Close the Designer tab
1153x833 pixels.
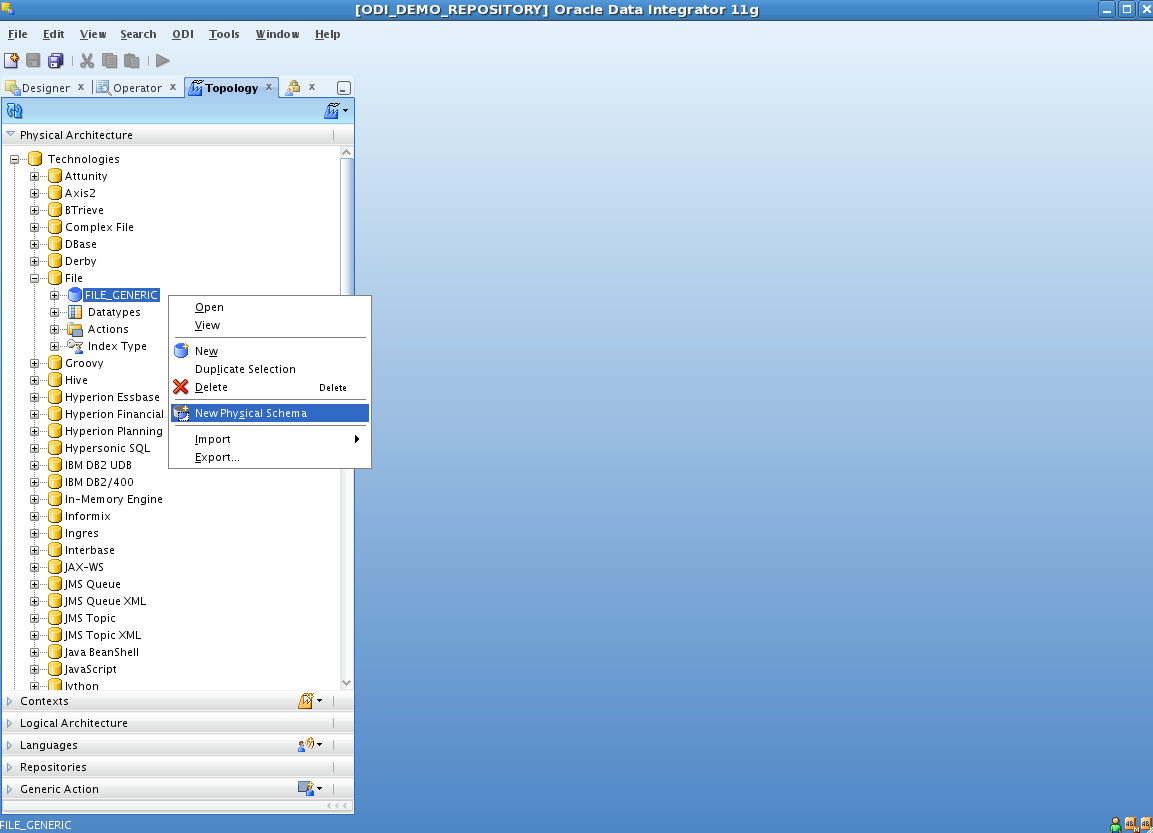[81, 87]
